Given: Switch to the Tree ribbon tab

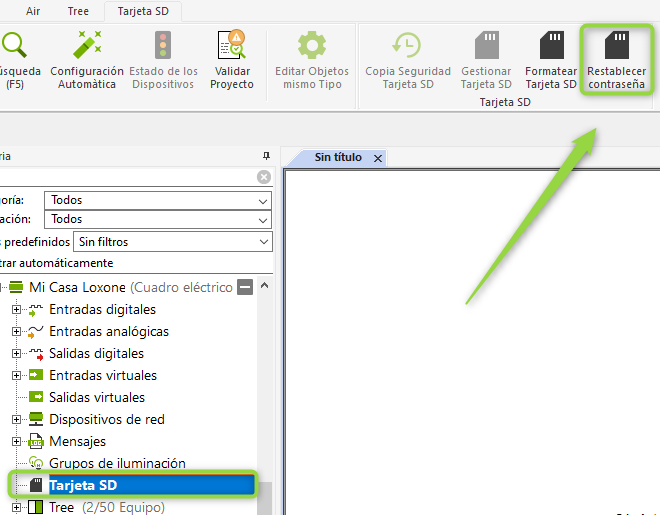Looking at the screenshot, I should pos(78,12).
